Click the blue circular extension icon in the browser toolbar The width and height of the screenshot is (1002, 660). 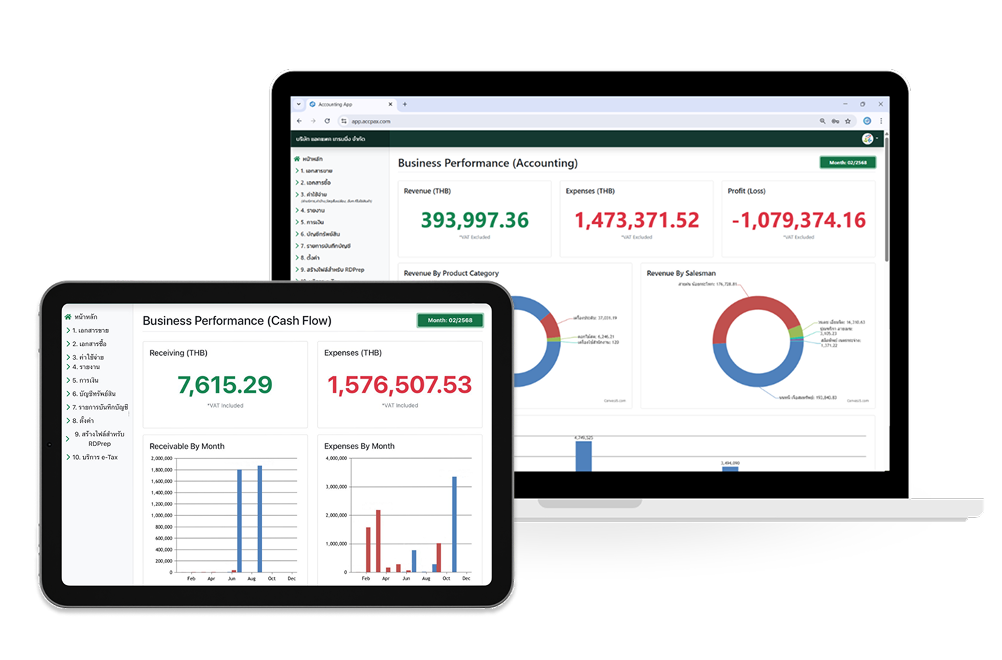pyautogui.click(x=867, y=121)
